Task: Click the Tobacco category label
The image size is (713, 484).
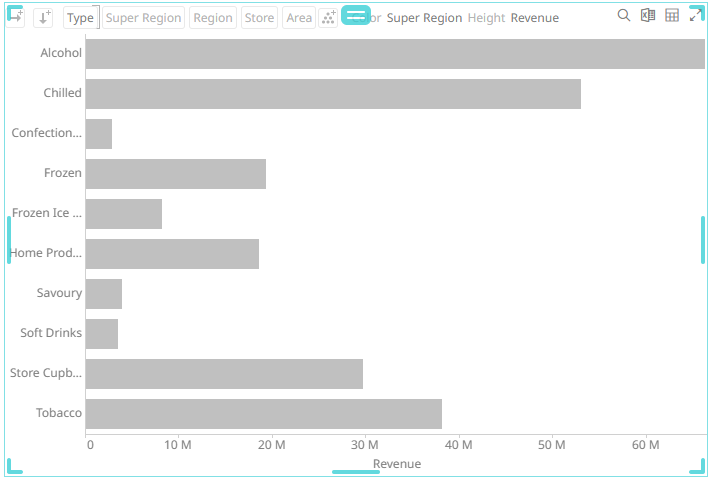Action: click(59, 413)
